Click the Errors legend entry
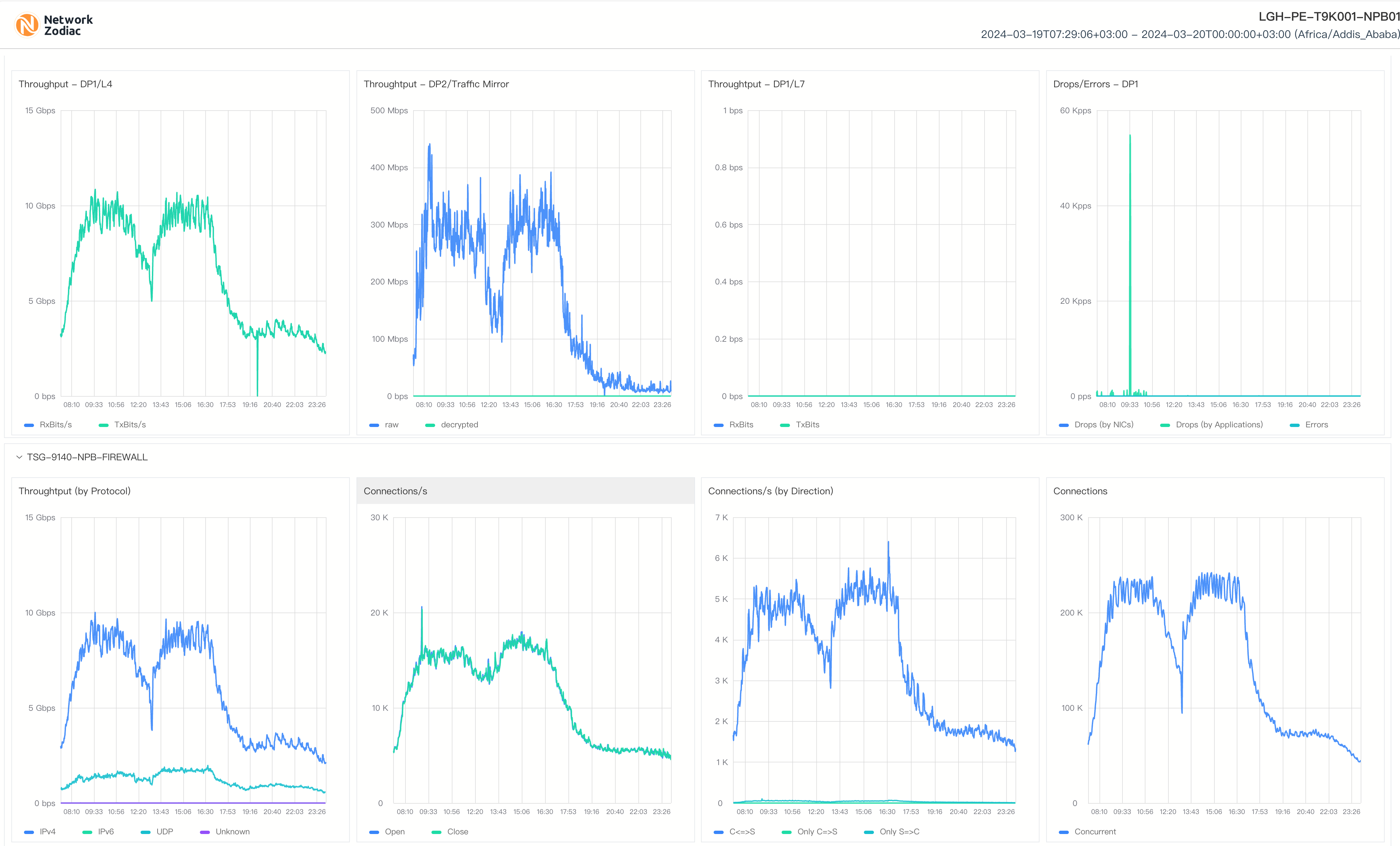The image size is (1400, 846). pos(1316,424)
